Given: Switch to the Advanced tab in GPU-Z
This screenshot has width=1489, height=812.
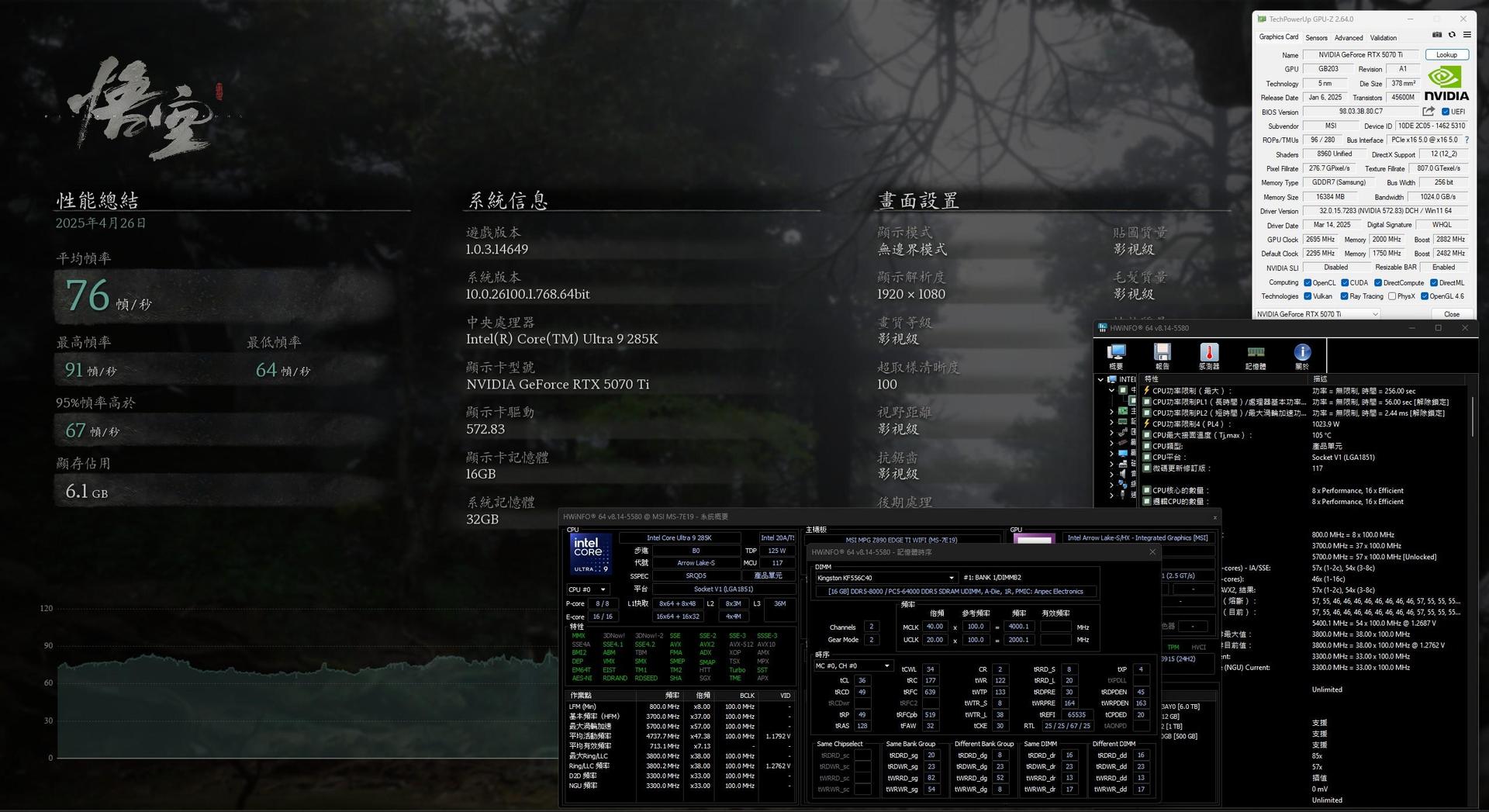Looking at the screenshot, I should pos(1349,37).
